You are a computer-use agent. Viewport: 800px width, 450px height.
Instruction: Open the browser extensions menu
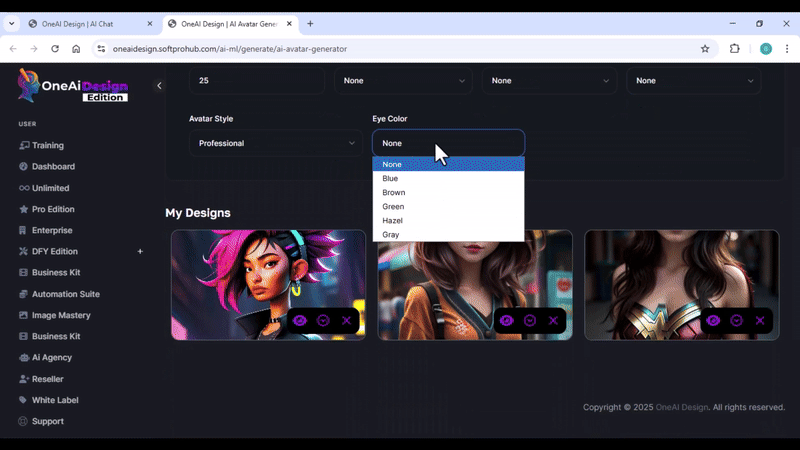(735, 48)
